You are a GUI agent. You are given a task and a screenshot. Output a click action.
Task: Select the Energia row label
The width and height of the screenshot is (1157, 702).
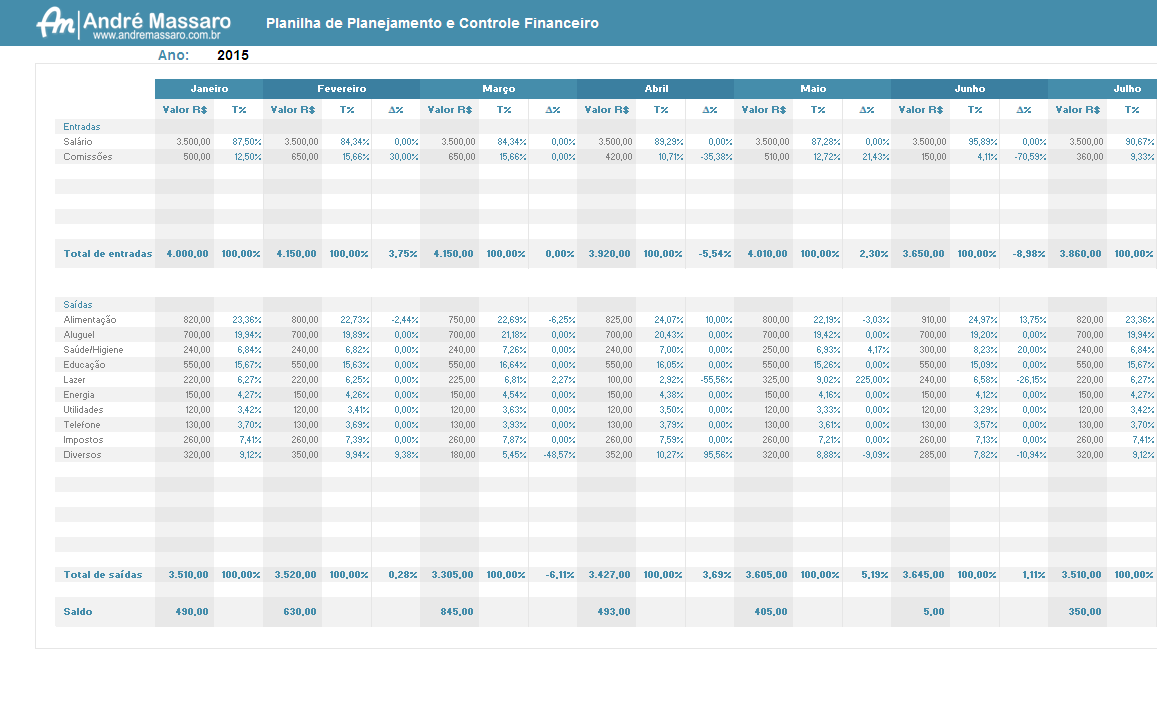click(x=78, y=395)
